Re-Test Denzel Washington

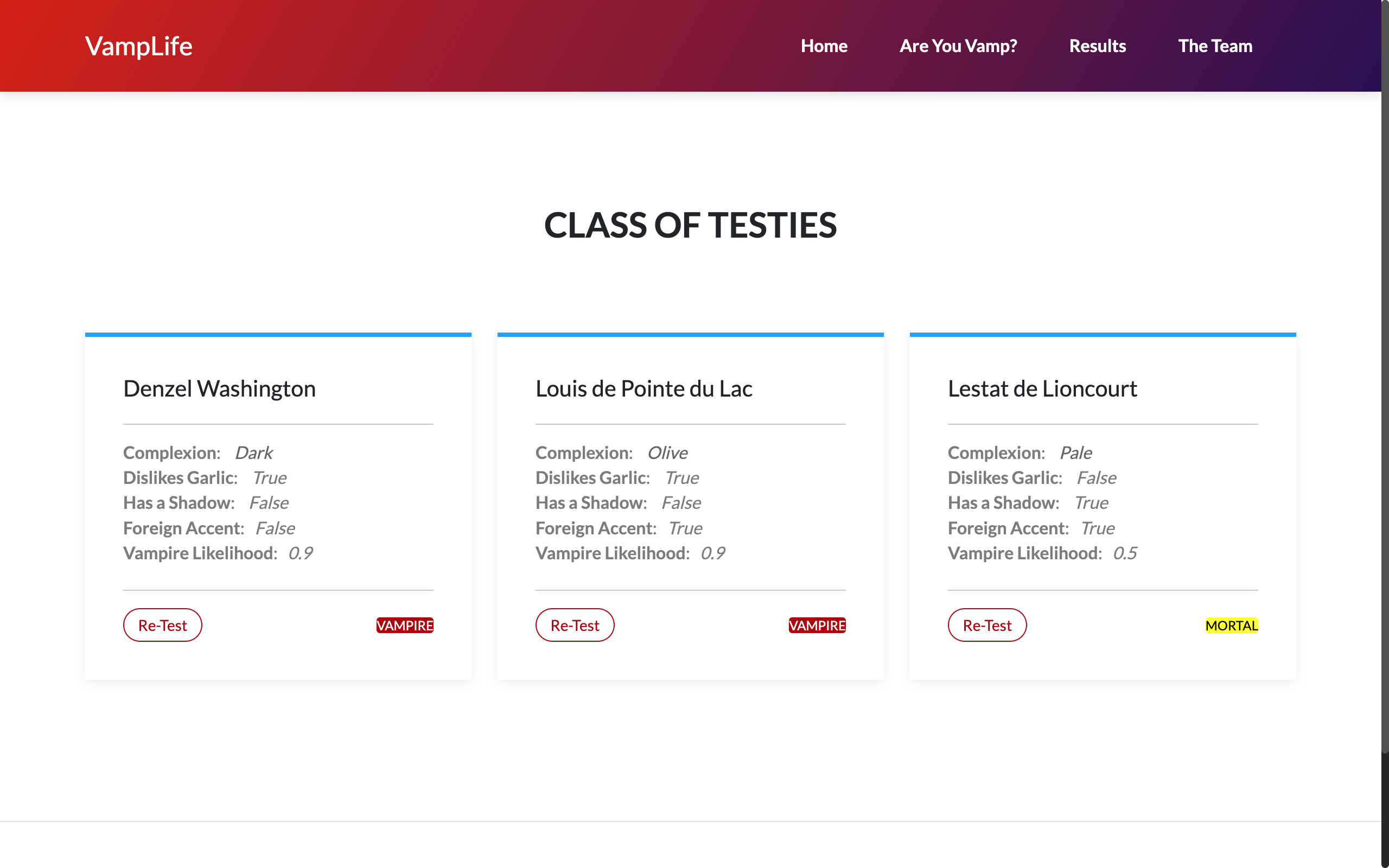(162, 624)
